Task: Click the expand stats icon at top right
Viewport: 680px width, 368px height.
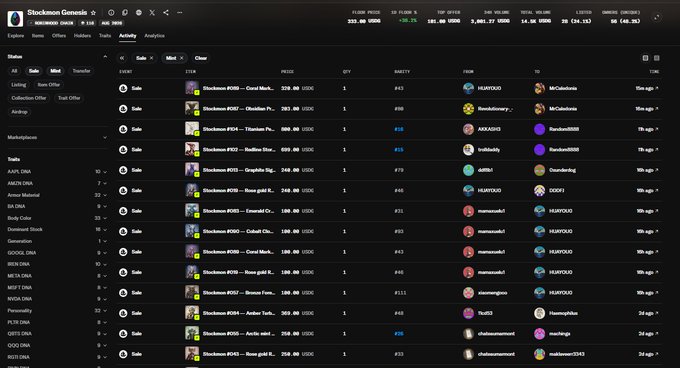Action: [657, 17]
